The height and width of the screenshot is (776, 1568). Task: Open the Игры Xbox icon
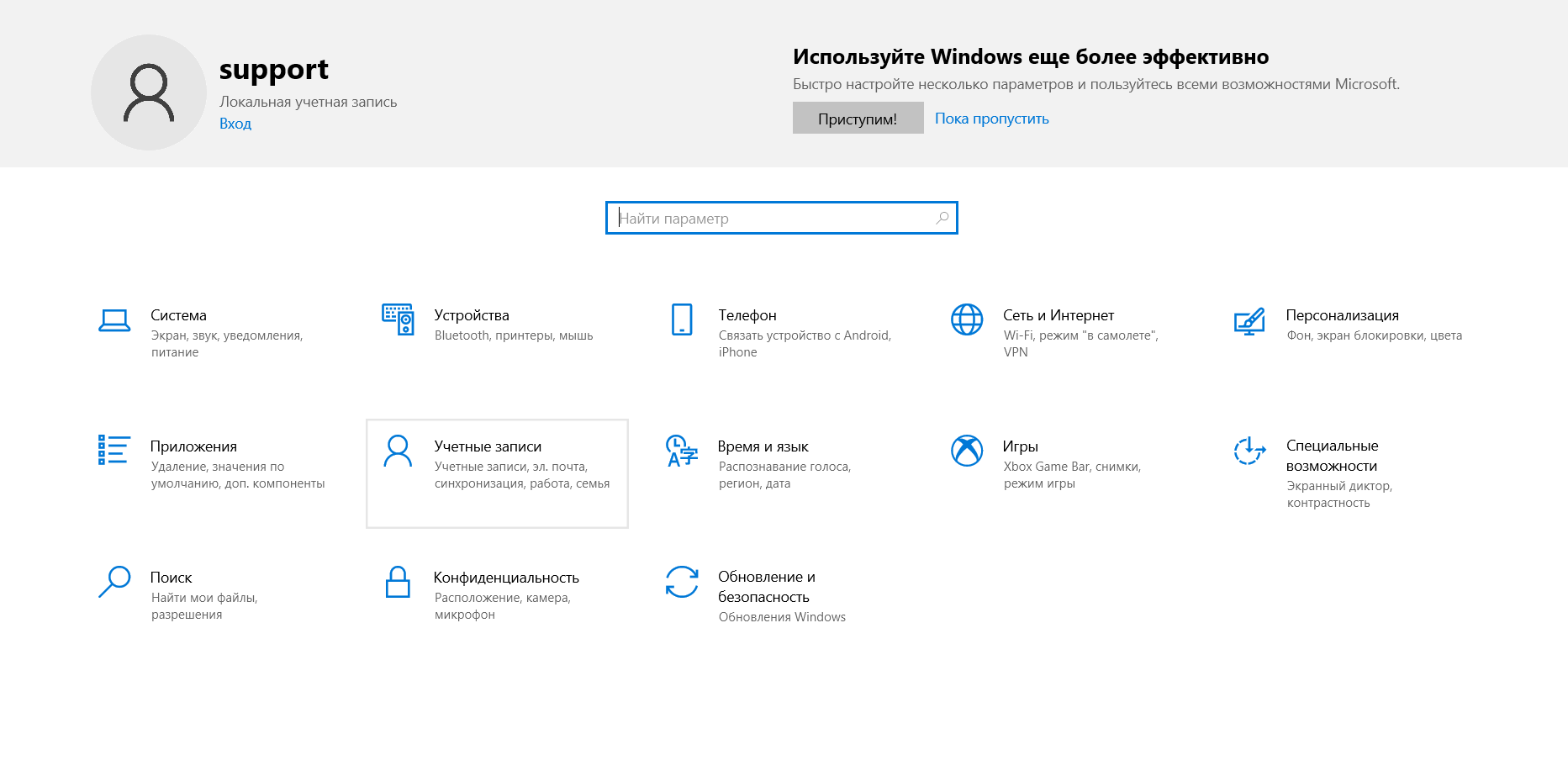(967, 451)
